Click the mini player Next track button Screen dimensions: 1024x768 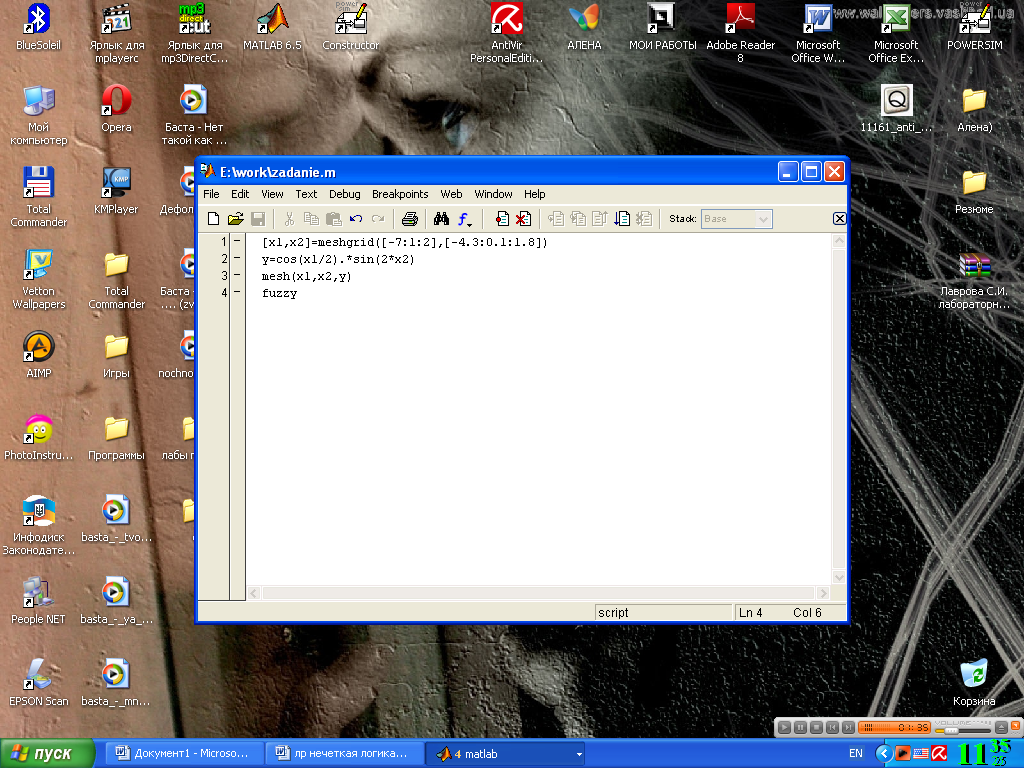(x=848, y=727)
